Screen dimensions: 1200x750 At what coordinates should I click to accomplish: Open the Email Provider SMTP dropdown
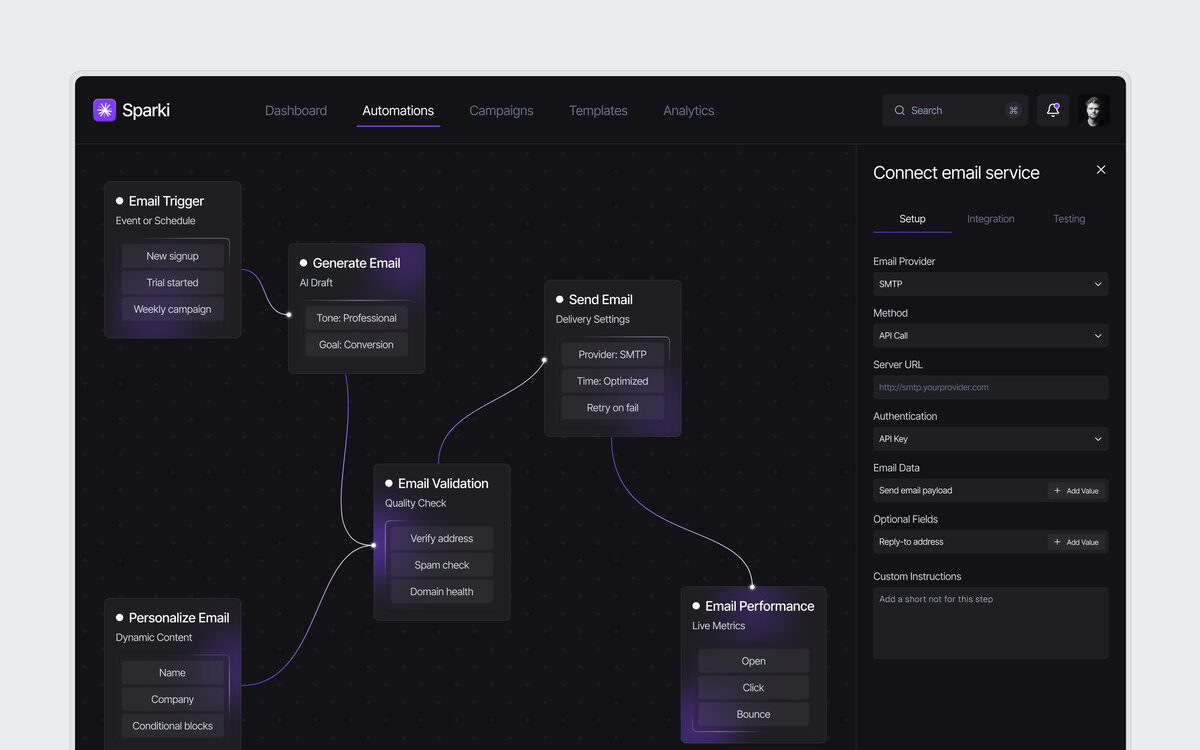[x=991, y=284]
